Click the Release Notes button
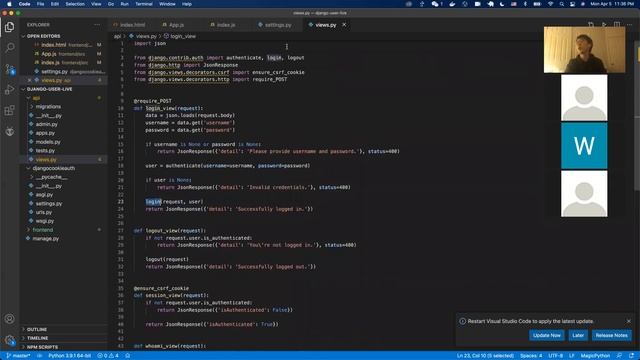The image size is (640, 360). (611, 335)
